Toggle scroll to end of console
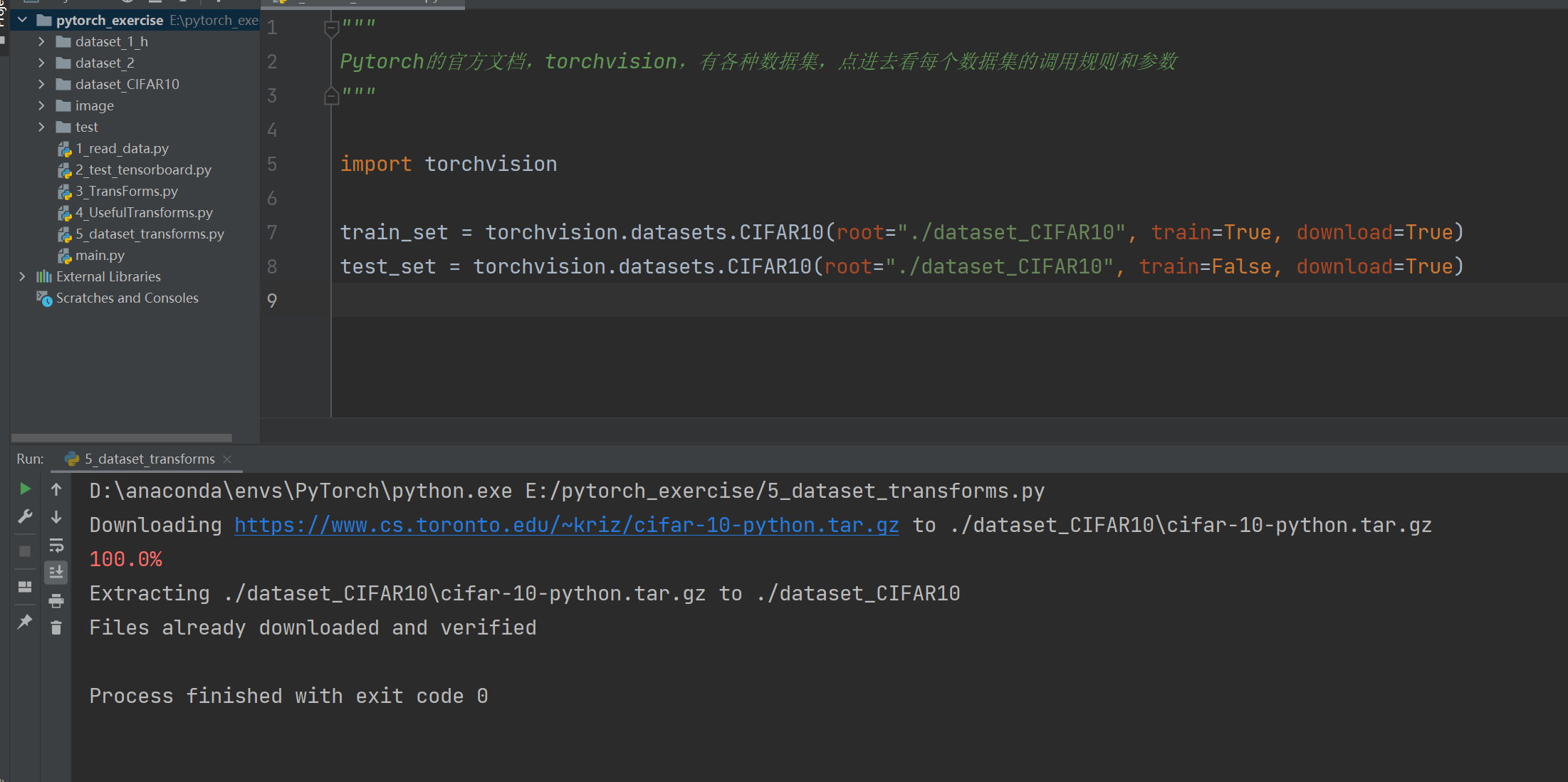Viewport: 1568px width, 782px height. (x=56, y=572)
